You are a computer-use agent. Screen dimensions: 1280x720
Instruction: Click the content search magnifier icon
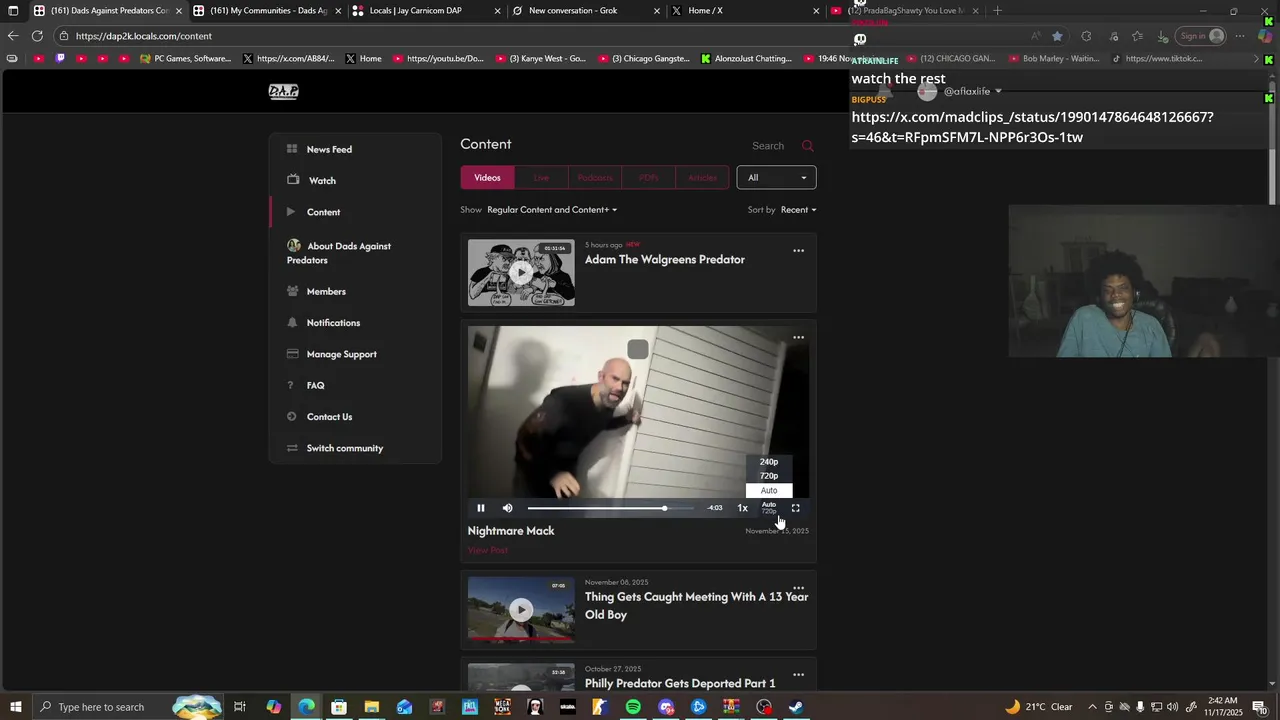[808, 146]
